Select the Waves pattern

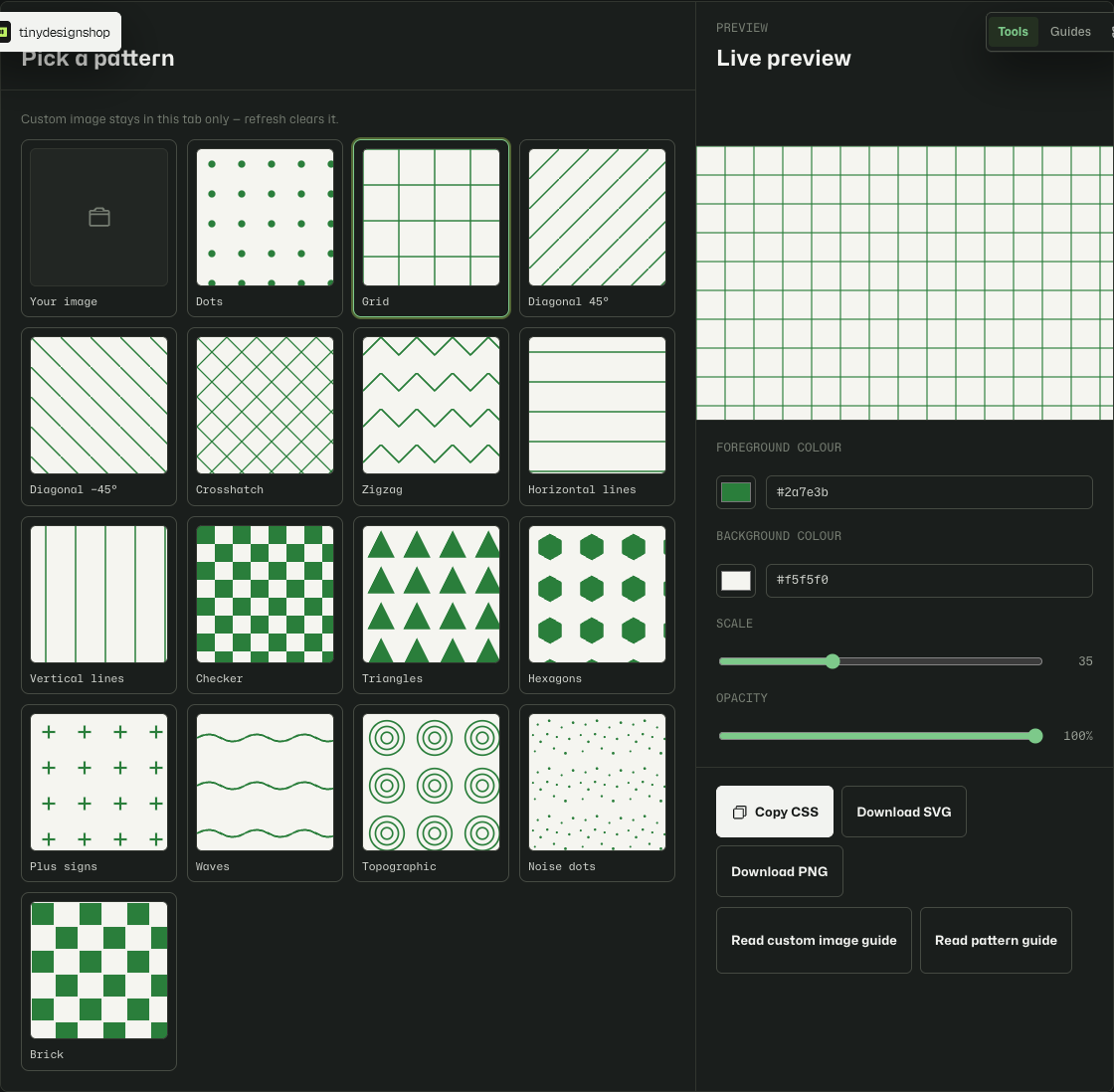click(x=265, y=793)
